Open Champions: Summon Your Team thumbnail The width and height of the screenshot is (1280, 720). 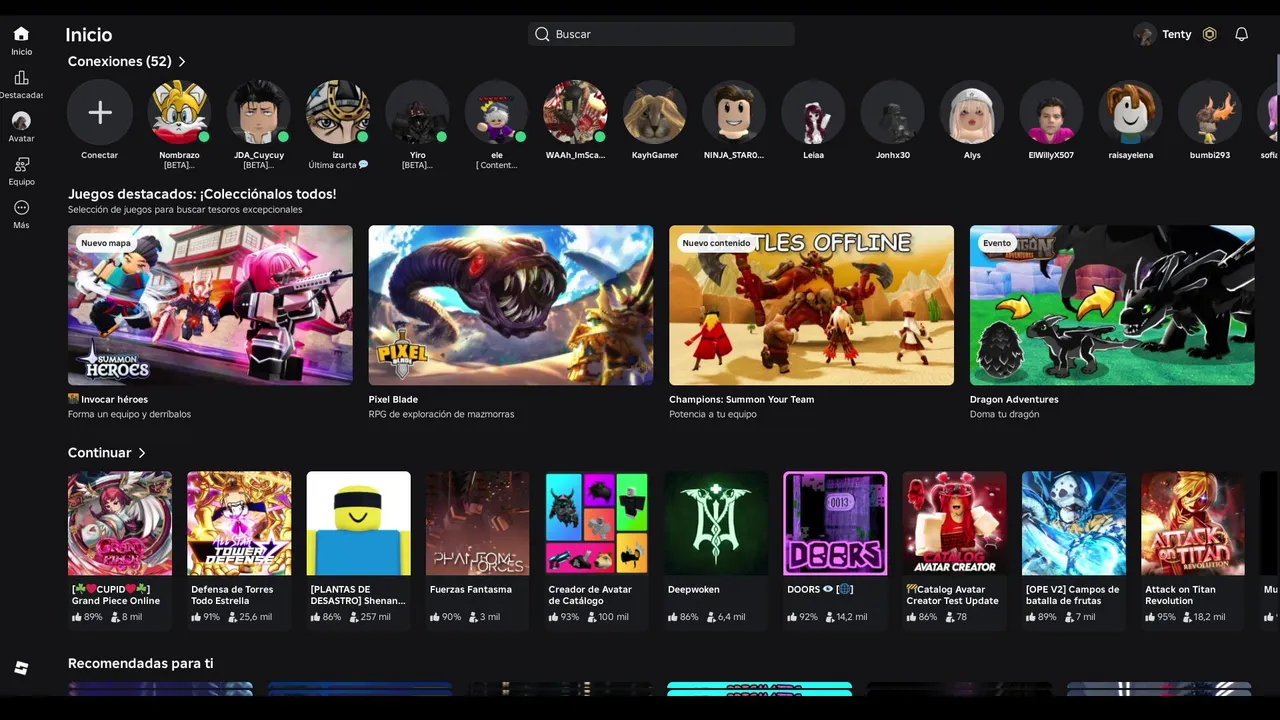click(812, 305)
